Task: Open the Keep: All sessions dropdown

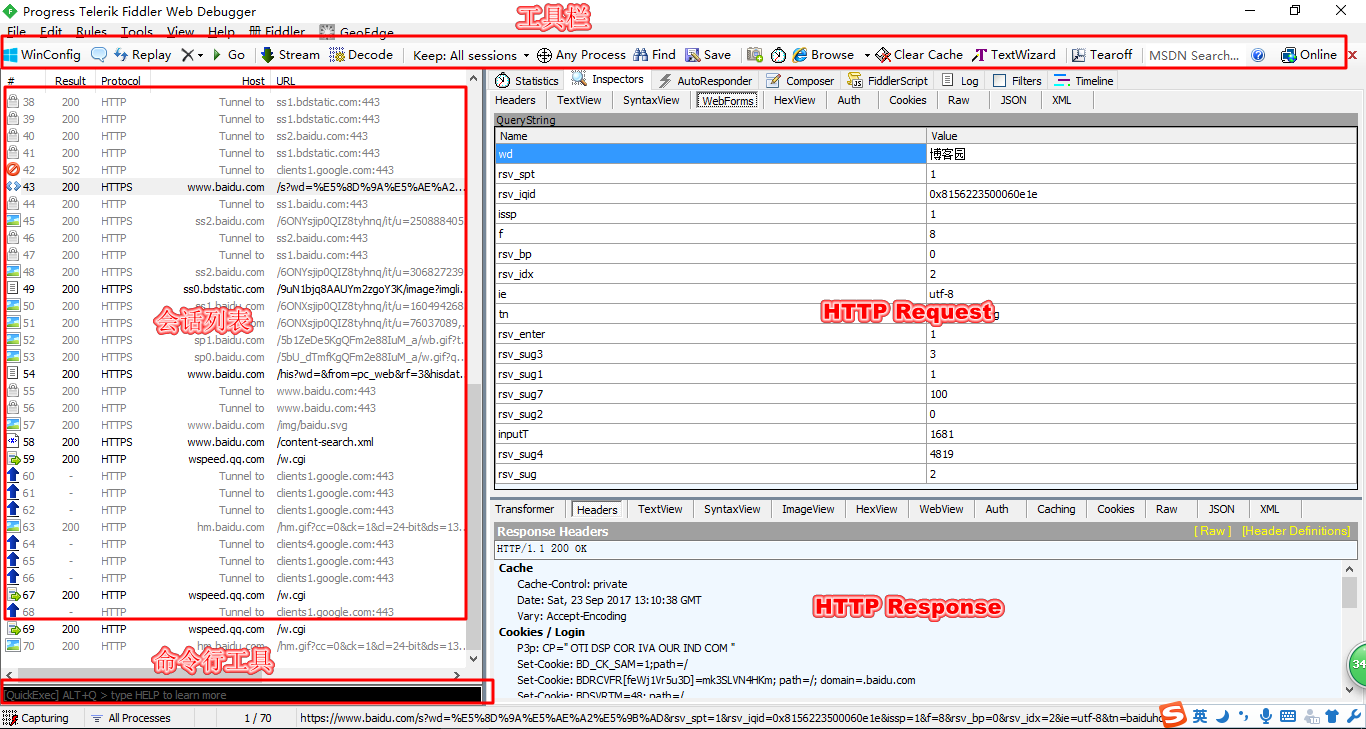Action: (471, 55)
